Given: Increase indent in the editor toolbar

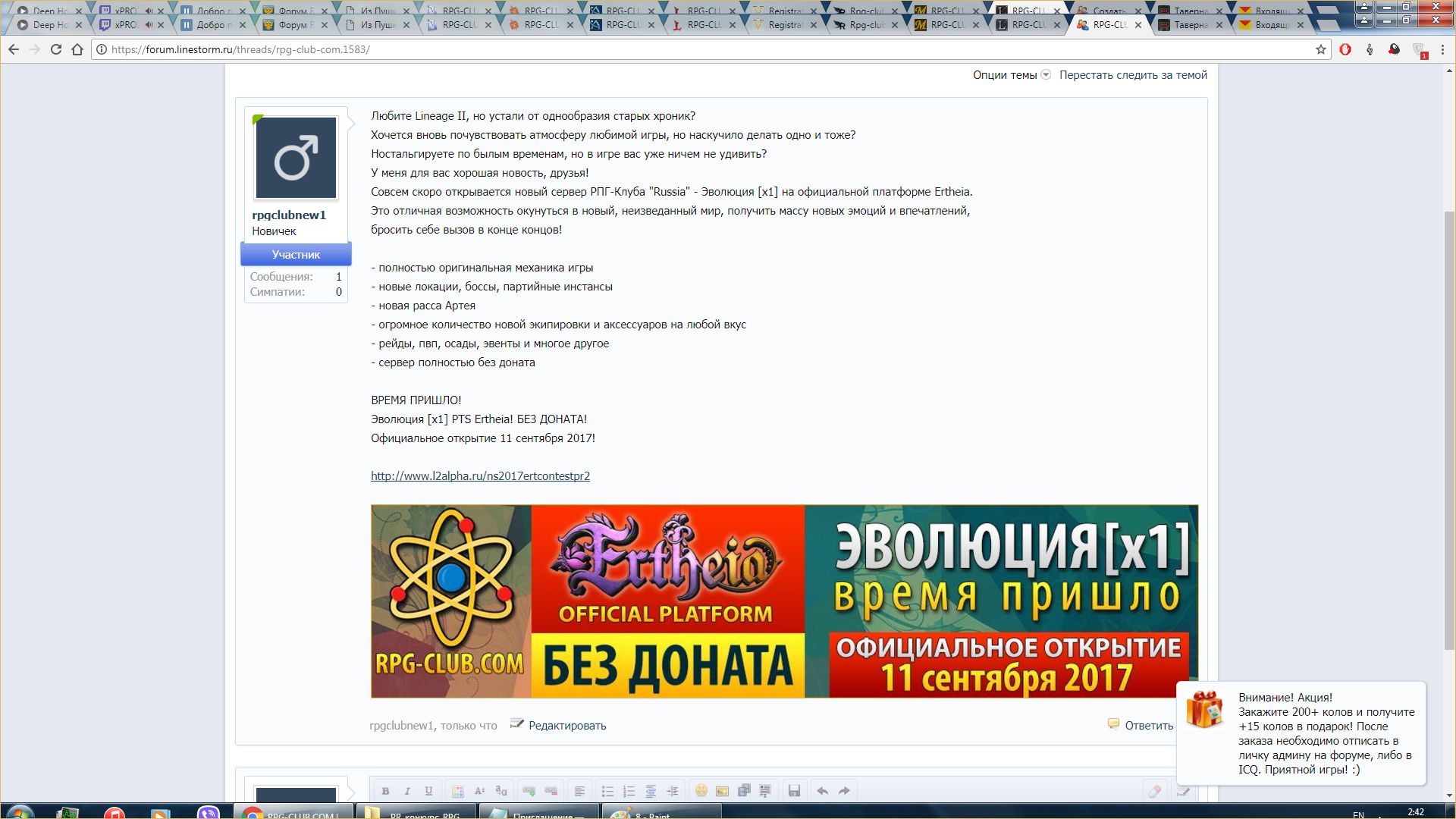Looking at the screenshot, I should [x=673, y=791].
